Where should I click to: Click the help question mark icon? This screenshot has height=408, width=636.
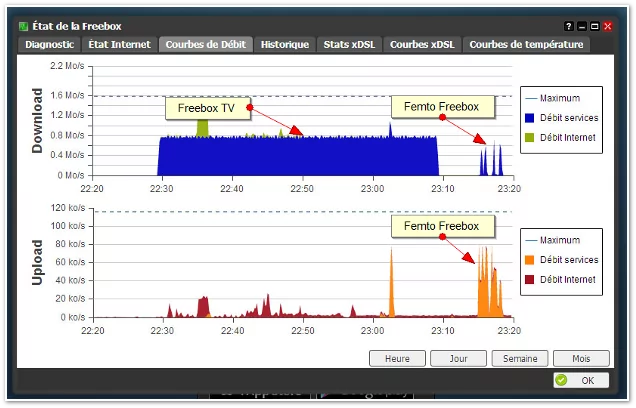coord(569,26)
